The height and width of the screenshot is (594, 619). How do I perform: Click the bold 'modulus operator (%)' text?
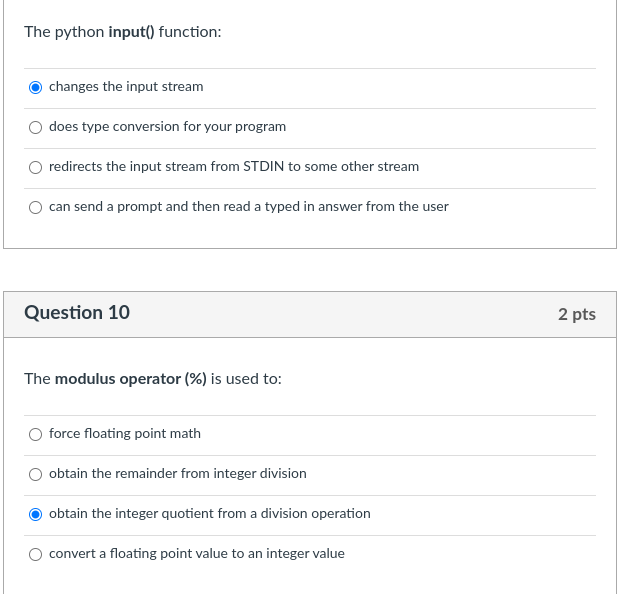coord(131,379)
